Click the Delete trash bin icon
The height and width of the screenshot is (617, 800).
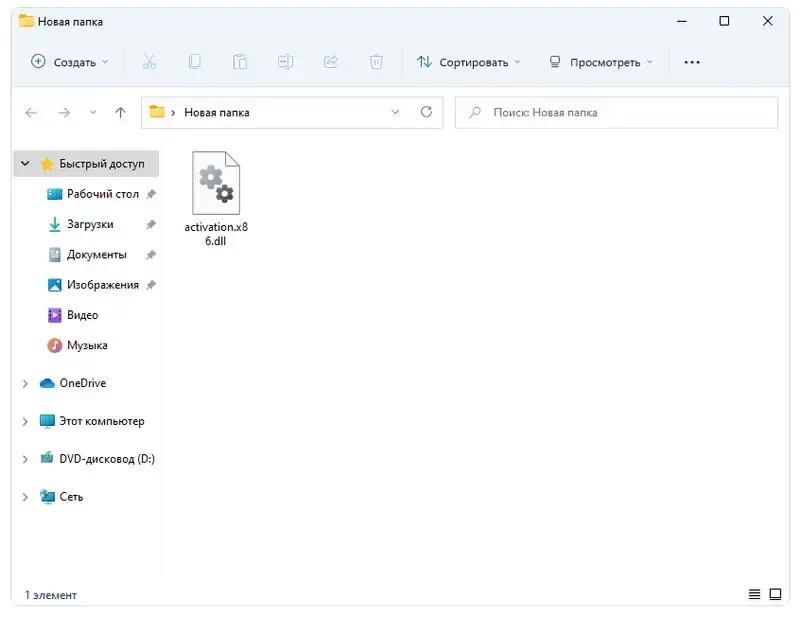coord(376,62)
